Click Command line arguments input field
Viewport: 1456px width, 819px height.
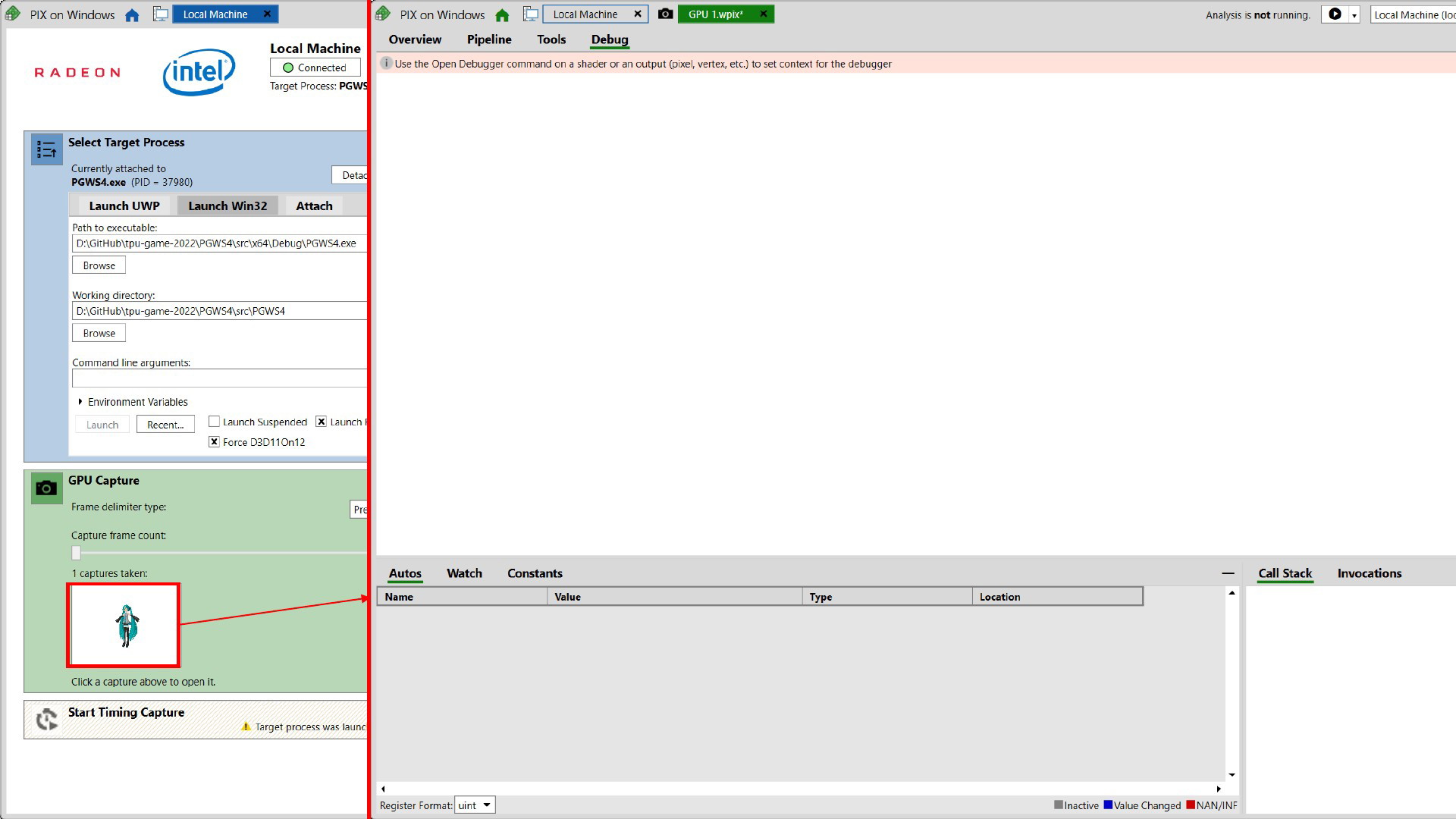tap(219, 378)
